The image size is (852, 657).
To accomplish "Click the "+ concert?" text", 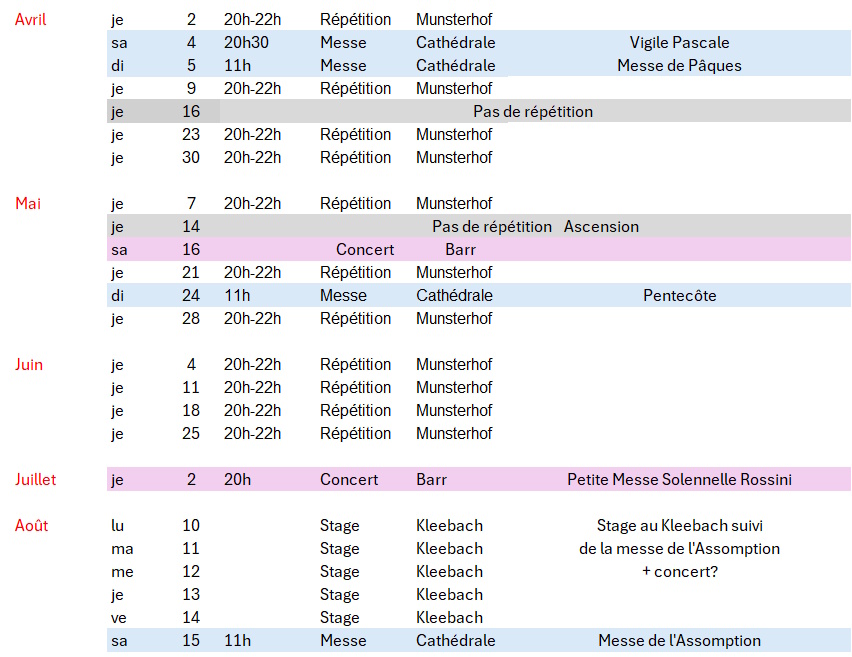I will point(679,572).
